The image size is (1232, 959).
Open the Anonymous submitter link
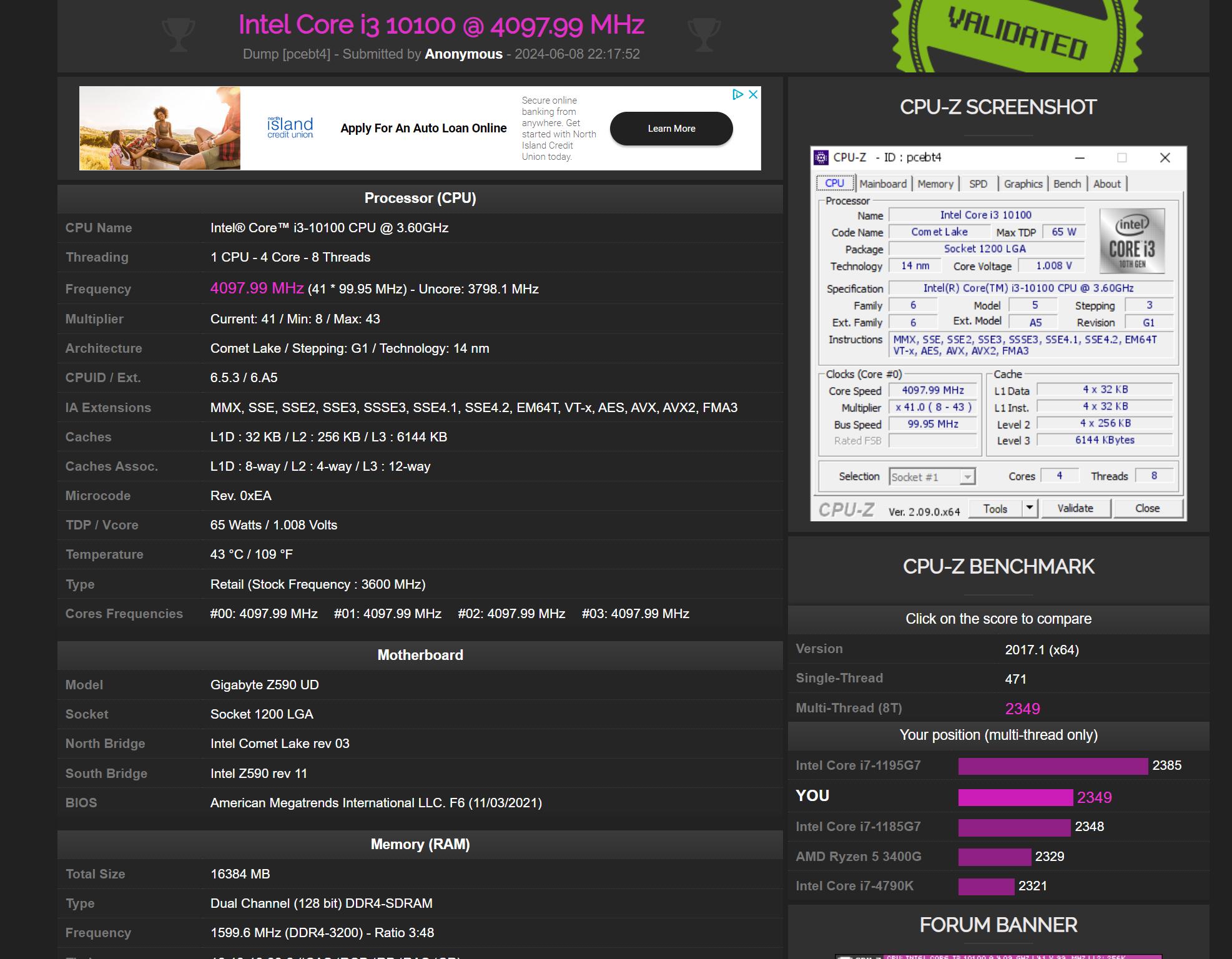tap(463, 54)
